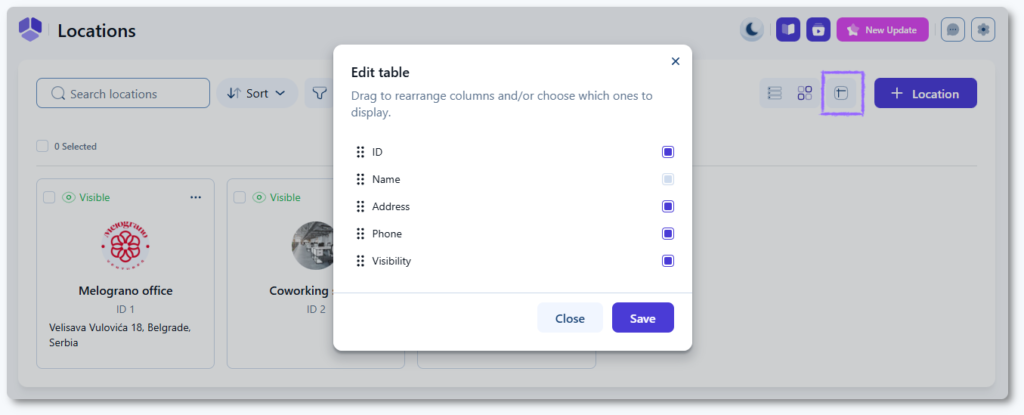Screen dimensions: 1024x415
Task: Dismiss dialog with the X icon
Action: 675,61
